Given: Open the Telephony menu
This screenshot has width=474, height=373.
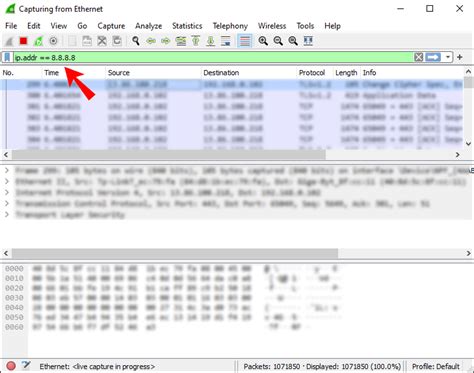Looking at the screenshot, I should click(230, 26).
